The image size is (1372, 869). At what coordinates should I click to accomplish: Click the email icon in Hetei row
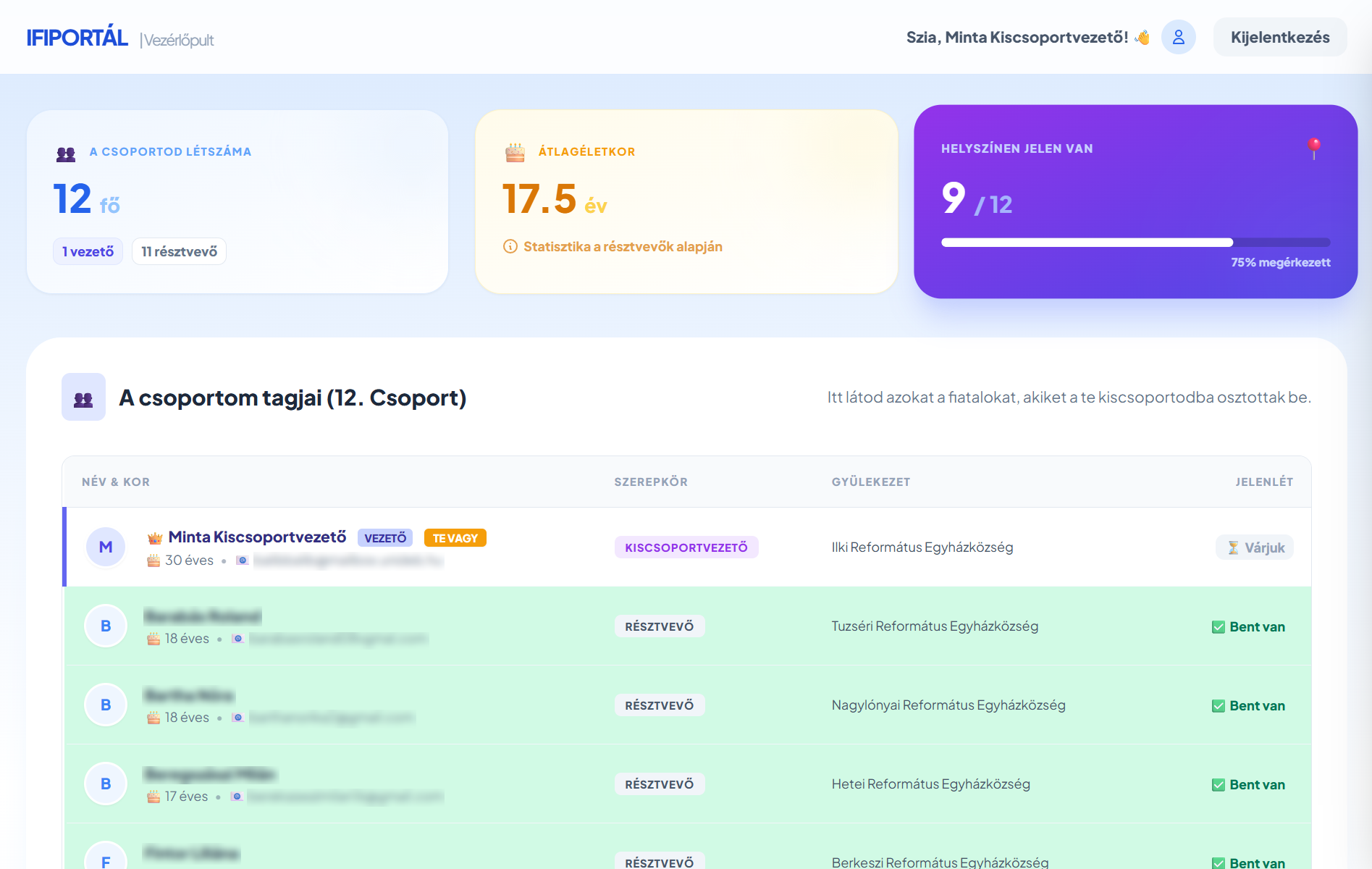[x=237, y=797]
